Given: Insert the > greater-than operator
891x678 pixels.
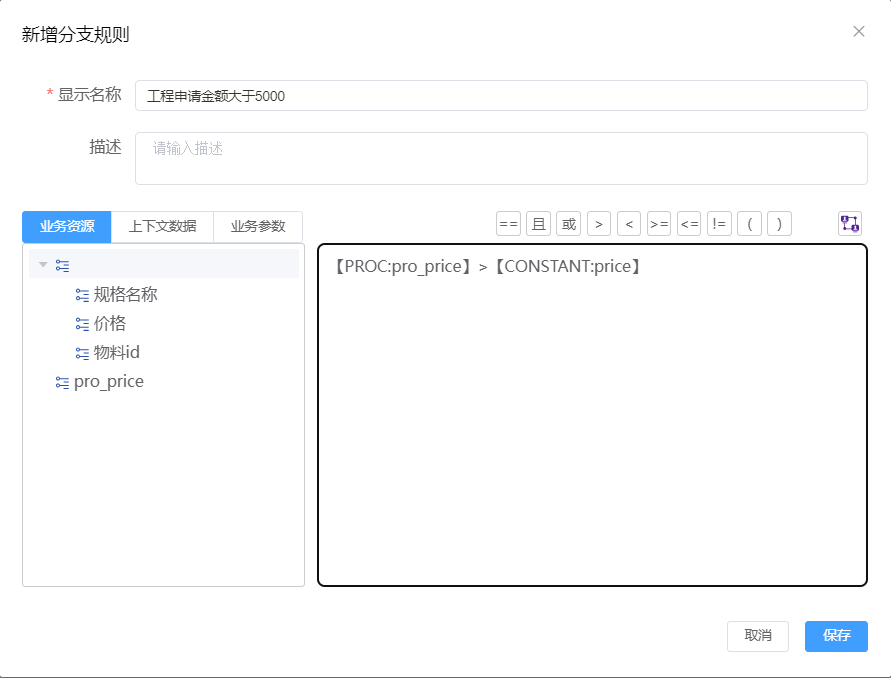Looking at the screenshot, I should (x=598, y=223).
